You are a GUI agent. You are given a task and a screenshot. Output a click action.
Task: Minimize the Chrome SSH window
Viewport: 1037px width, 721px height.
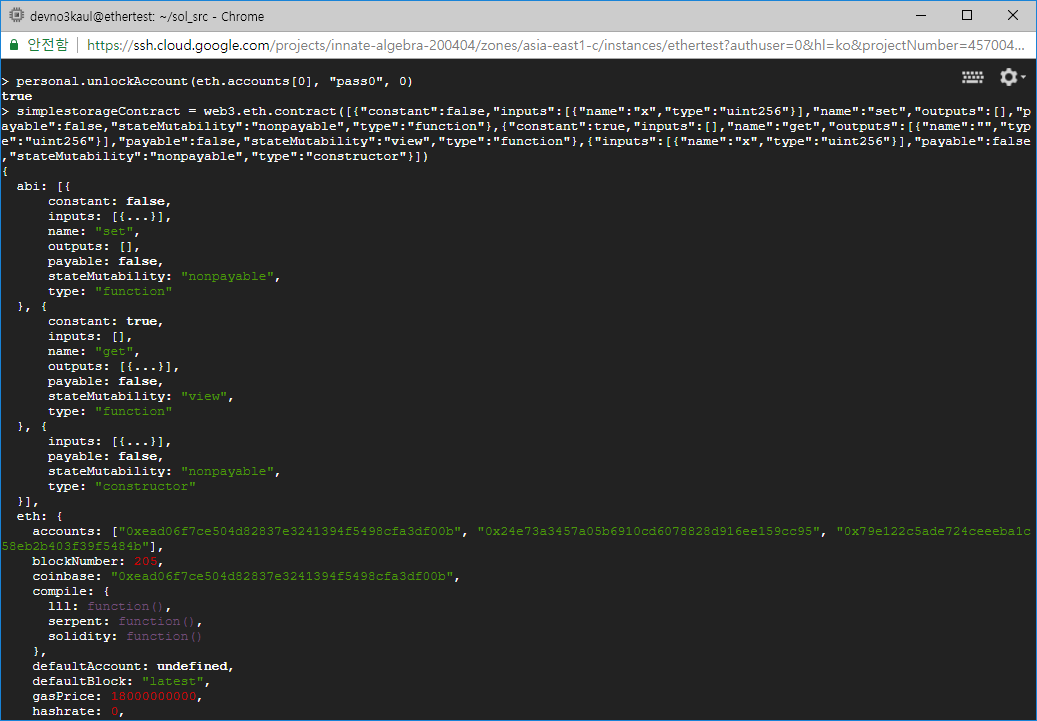922,15
